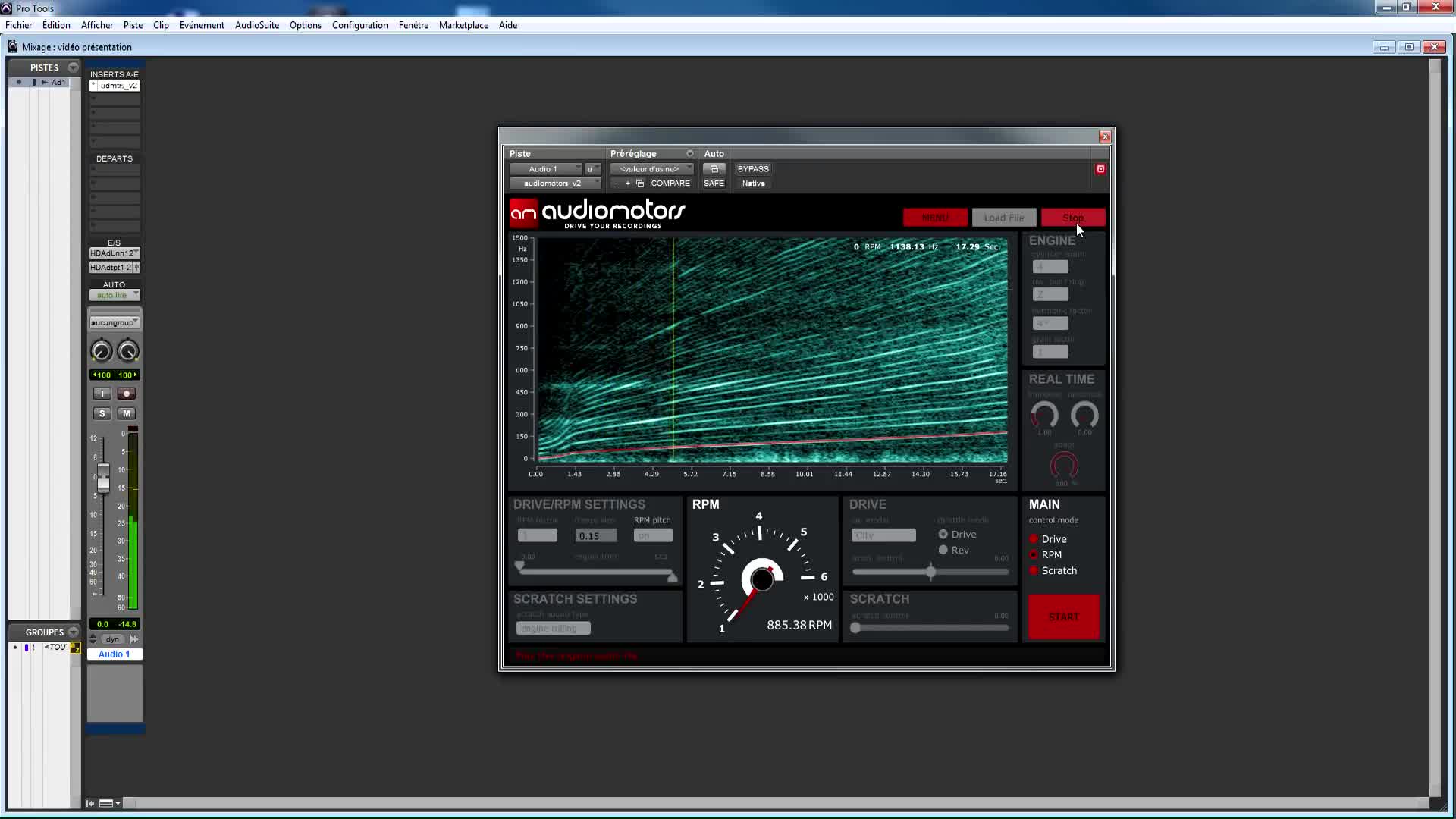The image size is (1456, 819).
Task: Open the Piste menu
Action: 133,25
